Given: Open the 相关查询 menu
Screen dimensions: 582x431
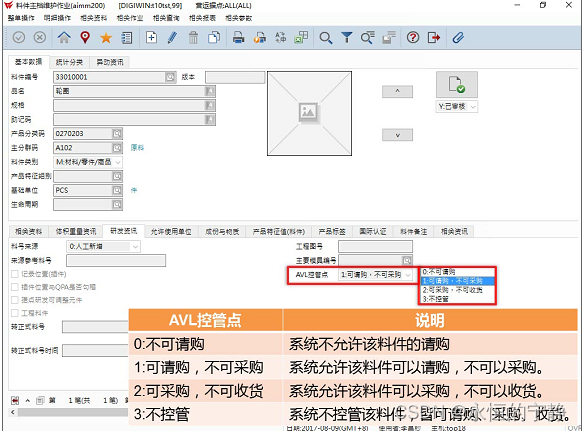Looking at the screenshot, I should click(166, 18).
